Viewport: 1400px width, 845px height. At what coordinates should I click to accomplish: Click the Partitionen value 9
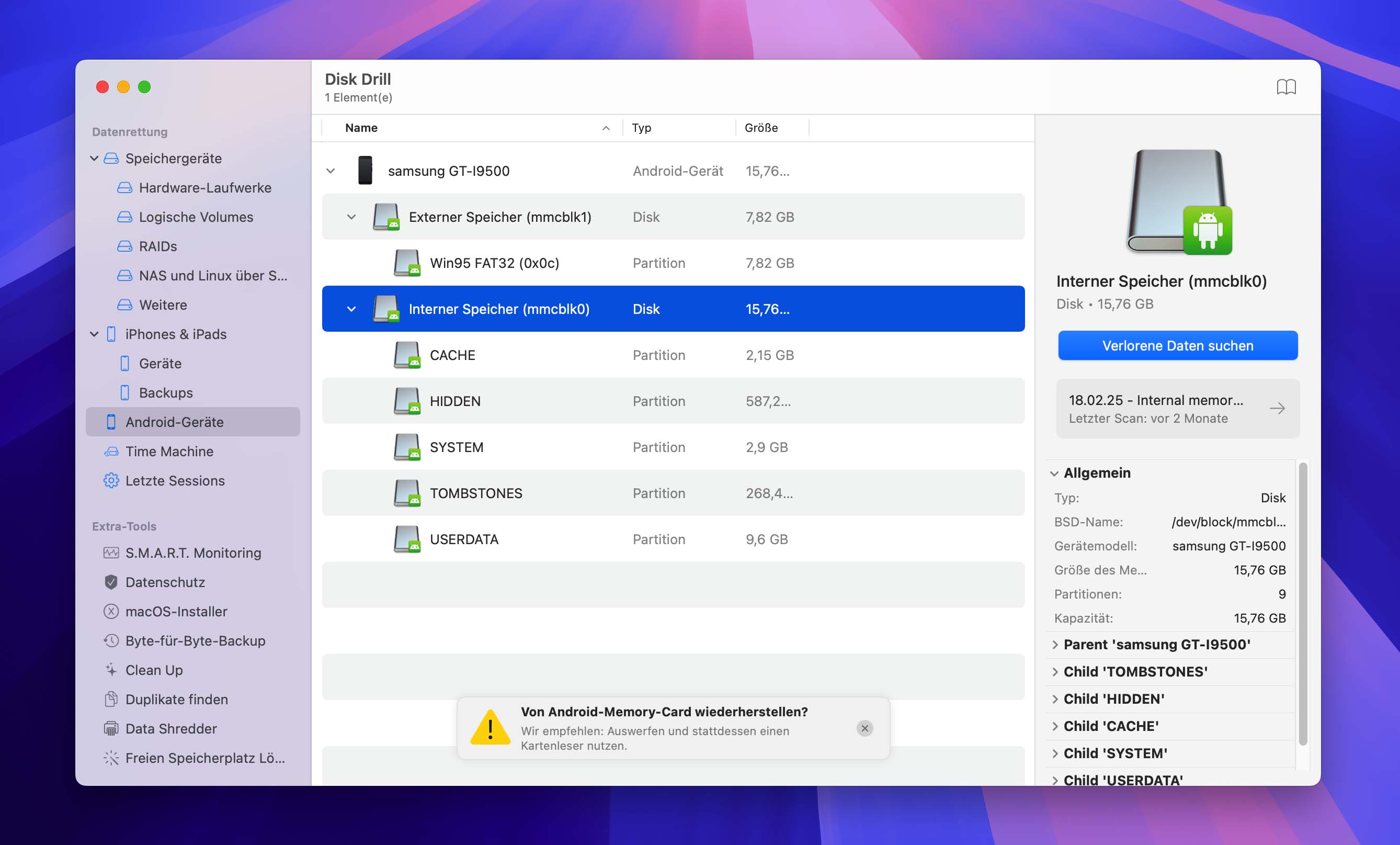tap(1282, 594)
